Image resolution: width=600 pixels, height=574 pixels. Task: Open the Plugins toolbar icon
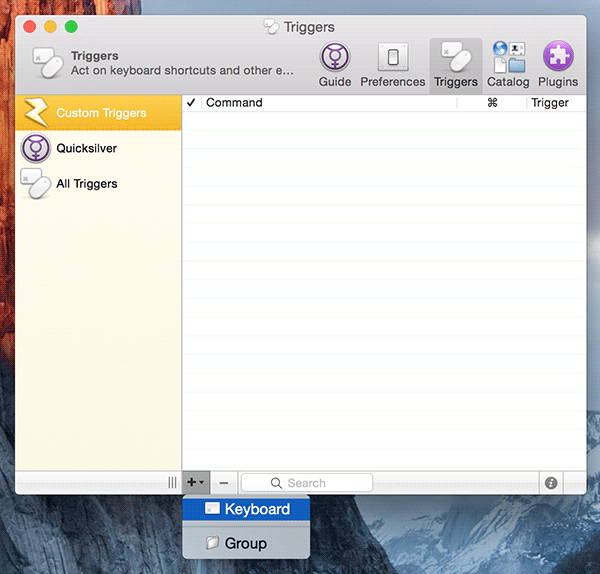click(558, 65)
